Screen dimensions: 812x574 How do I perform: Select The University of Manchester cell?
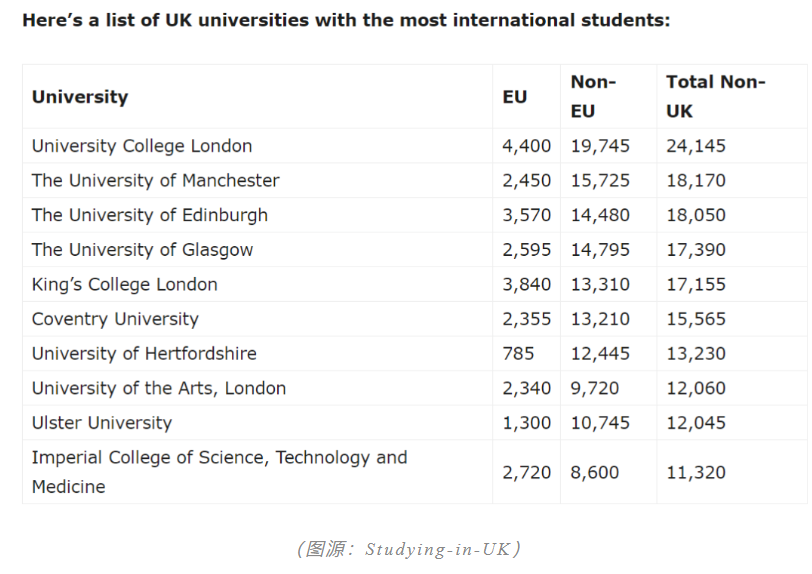155,181
